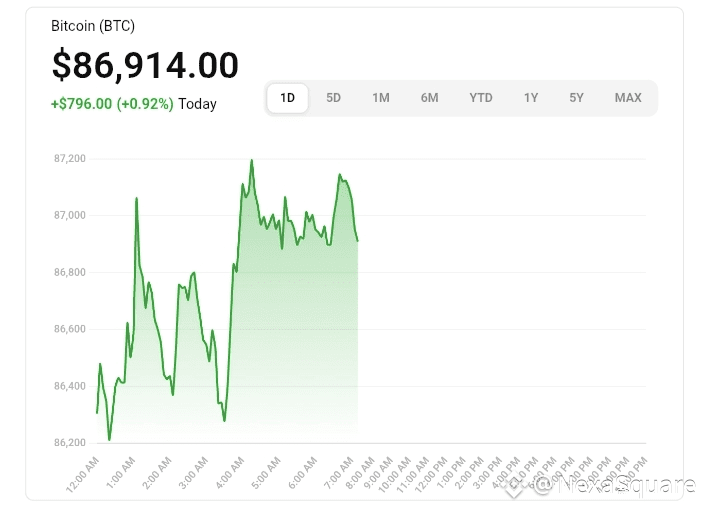
Task: Click the 86,800 y-axis label
Action: pos(69,272)
